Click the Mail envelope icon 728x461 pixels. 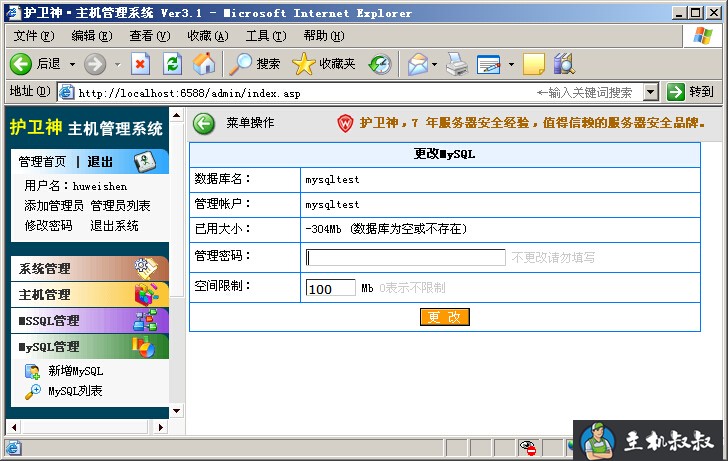tap(418, 64)
